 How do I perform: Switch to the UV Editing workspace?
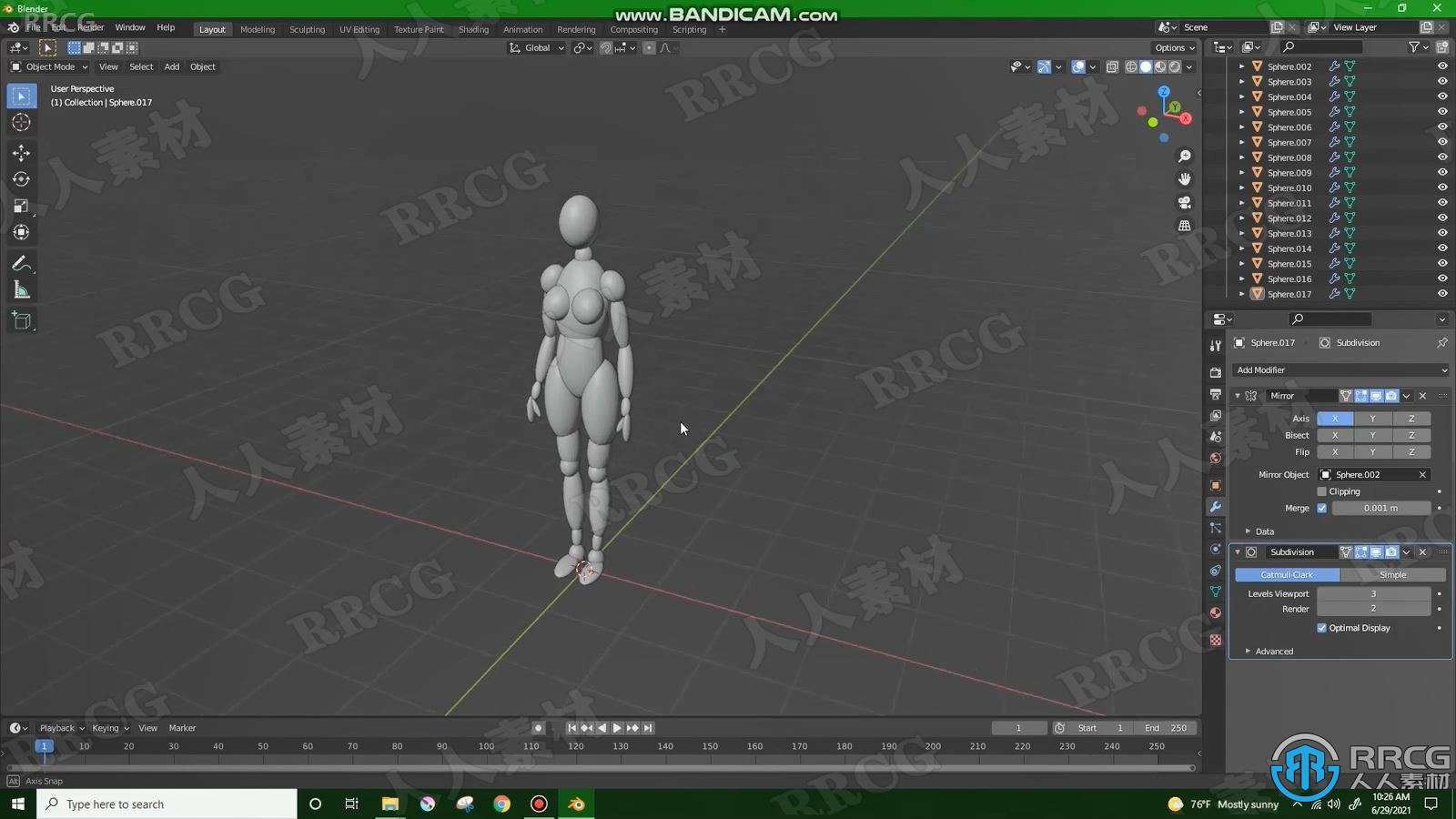pyautogui.click(x=359, y=29)
